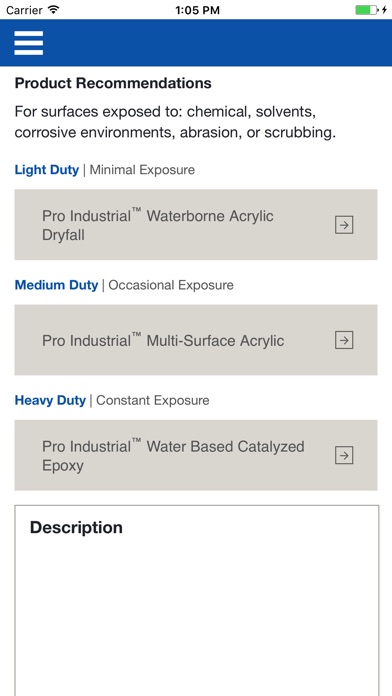Screen dimensions: 392x696
Task: Click the "For surfaces exposed to" paragraph
Action: click(175, 122)
